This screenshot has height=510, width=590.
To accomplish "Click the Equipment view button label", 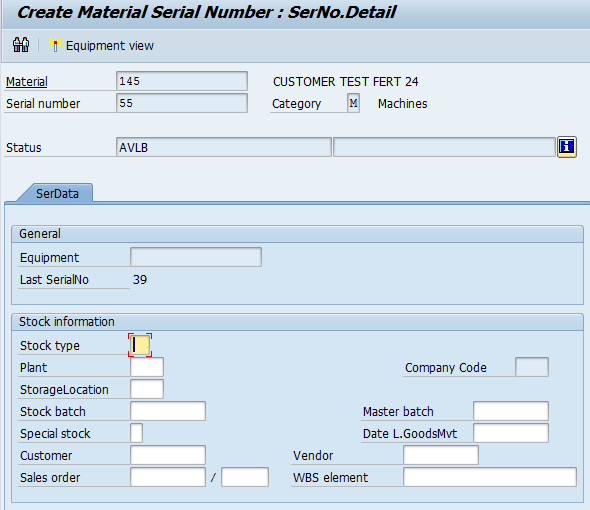I will point(109,46).
